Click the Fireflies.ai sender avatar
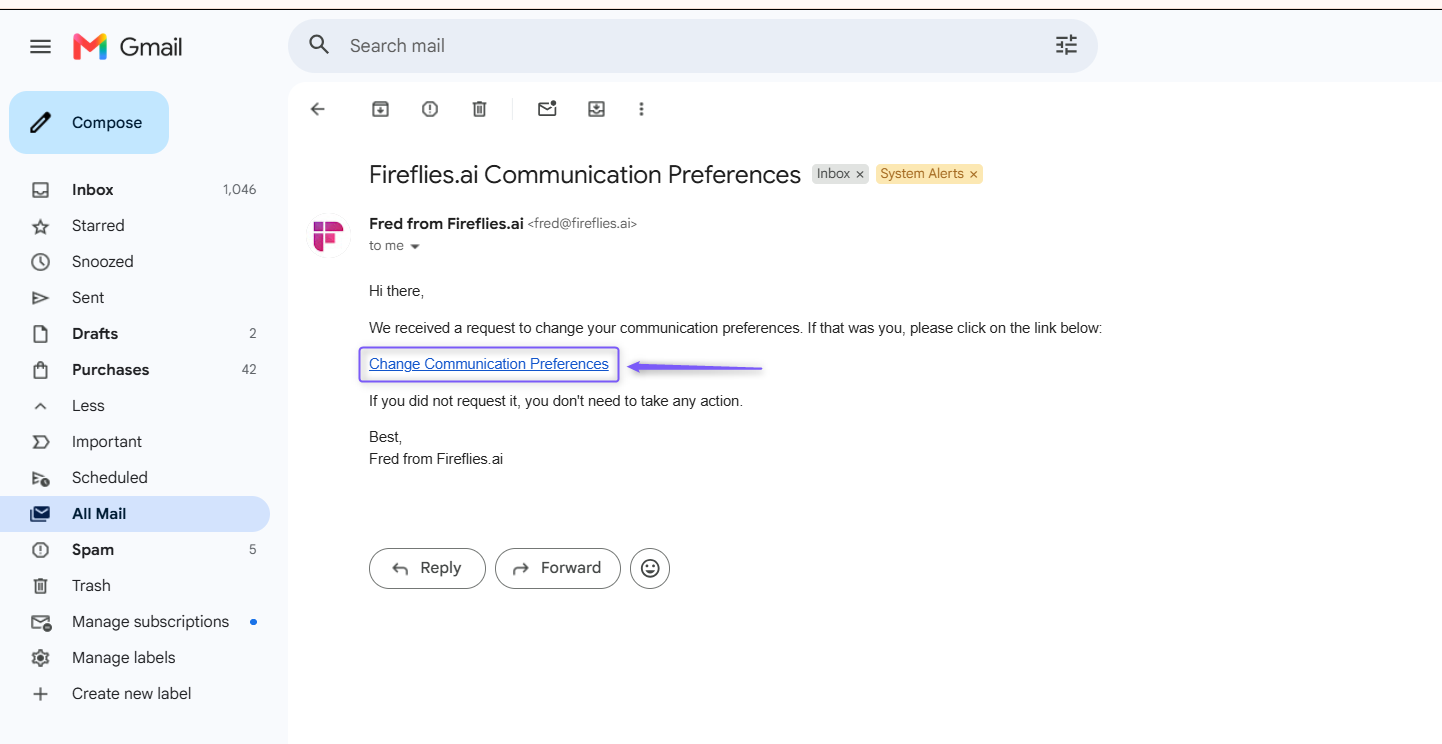This screenshot has width=1442, height=744. point(328,236)
